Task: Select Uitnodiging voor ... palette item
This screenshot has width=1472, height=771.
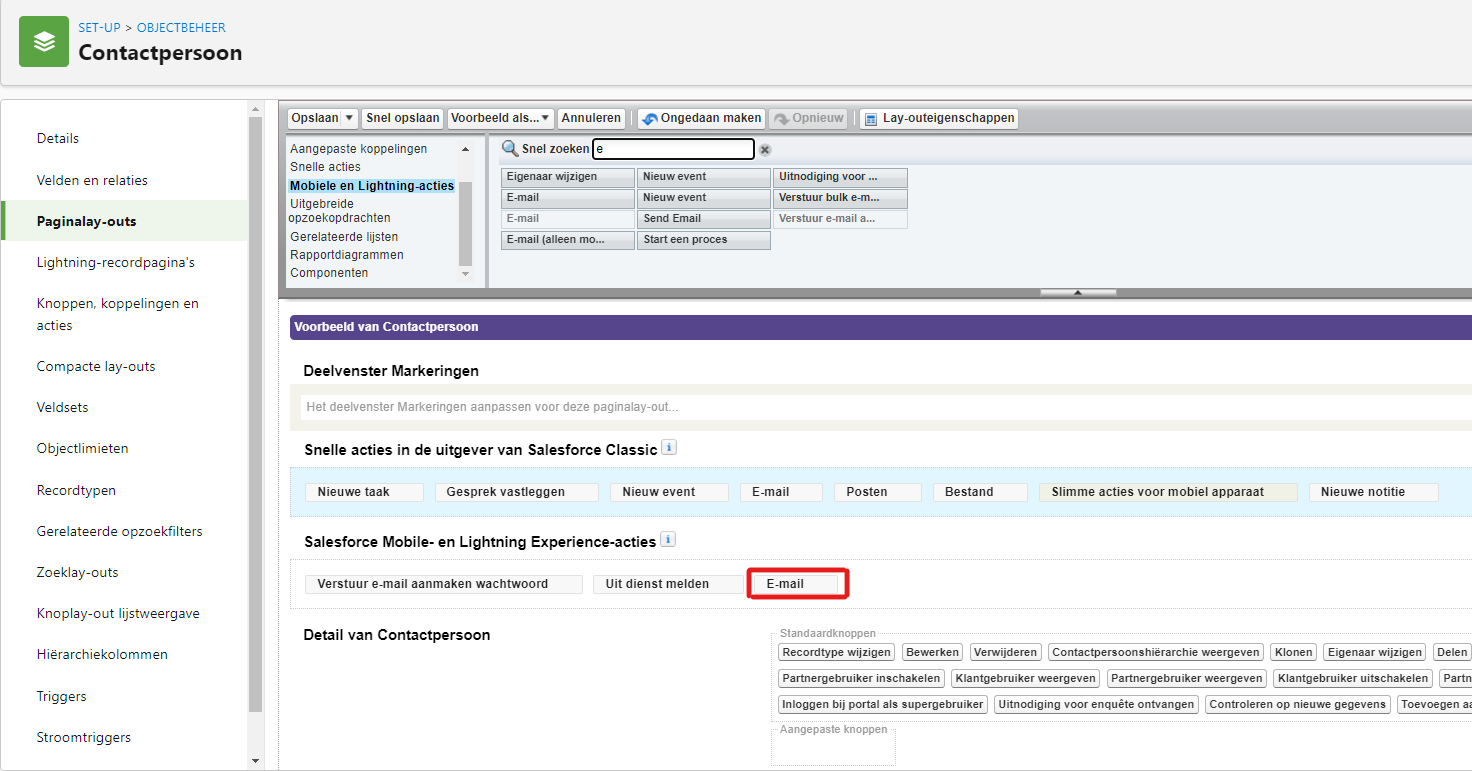Action: tap(840, 177)
